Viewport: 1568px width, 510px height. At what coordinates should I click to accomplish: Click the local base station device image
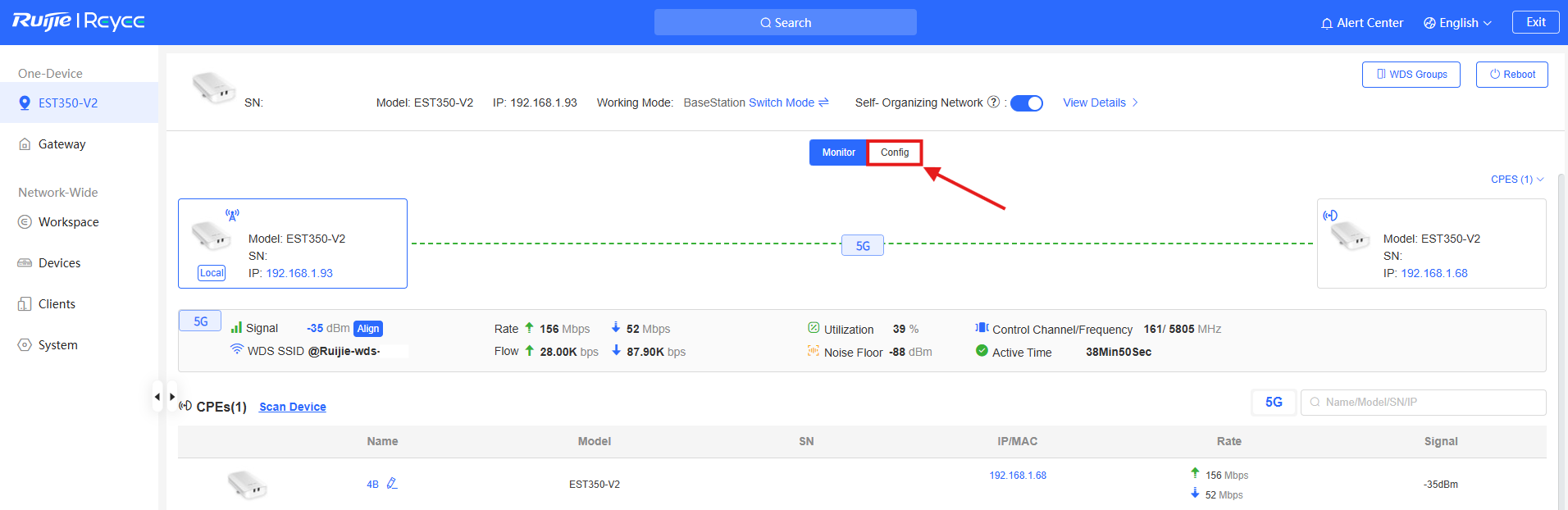coord(212,237)
